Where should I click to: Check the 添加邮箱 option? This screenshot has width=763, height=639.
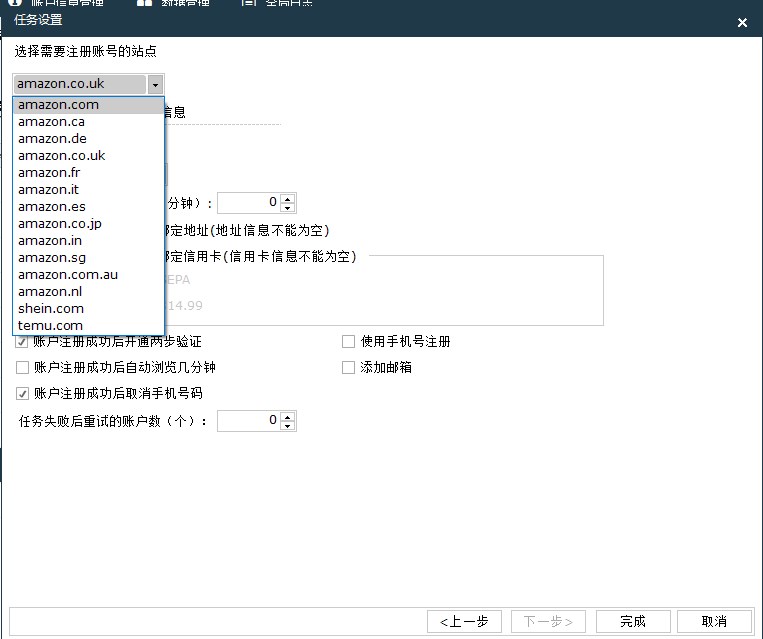[x=348, y=367]
